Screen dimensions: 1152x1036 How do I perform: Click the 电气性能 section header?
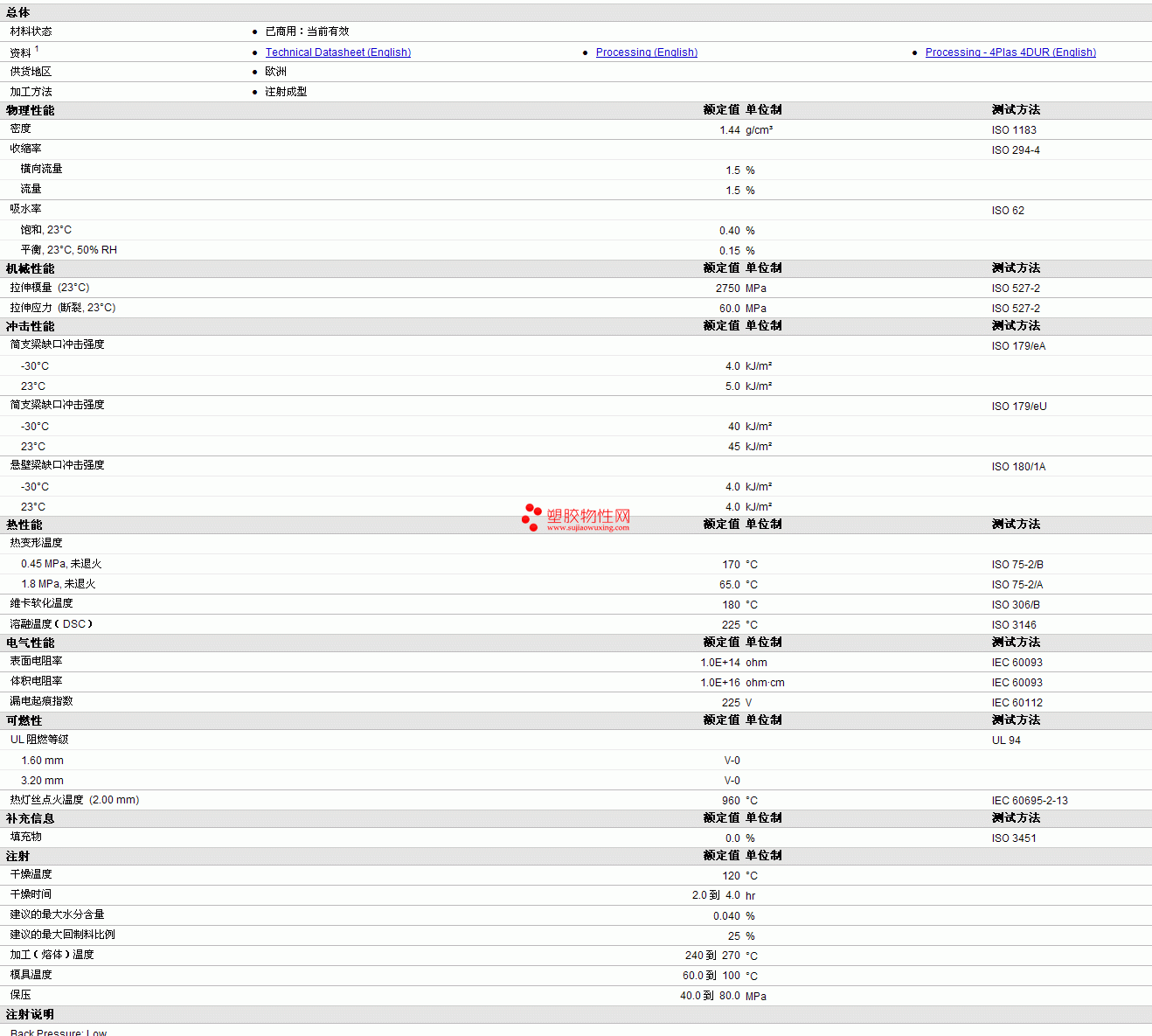(x=31, y=643)
